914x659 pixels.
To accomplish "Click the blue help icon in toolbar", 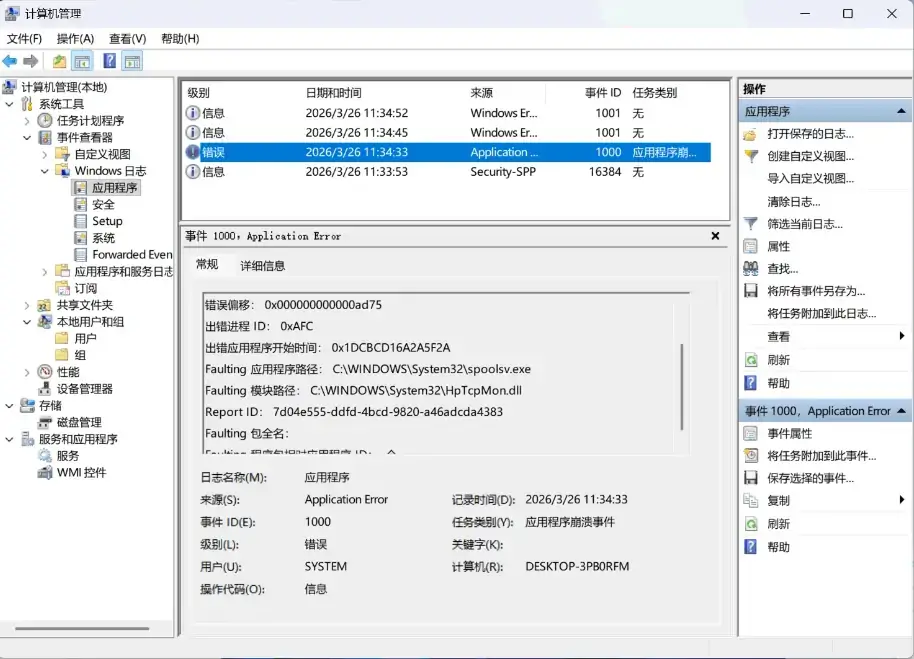I will click(109, 61).
